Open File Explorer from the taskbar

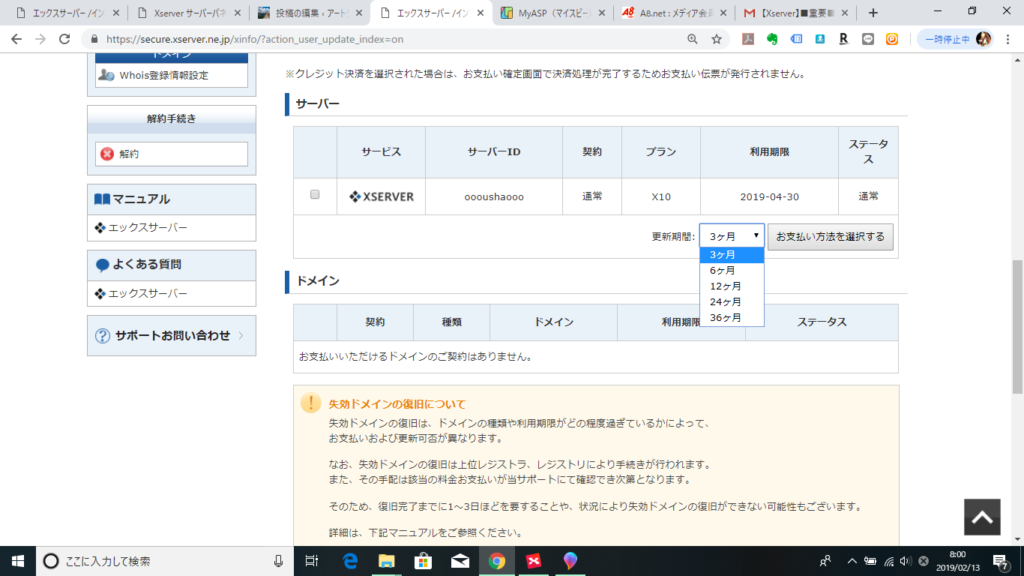pos(387,561)
